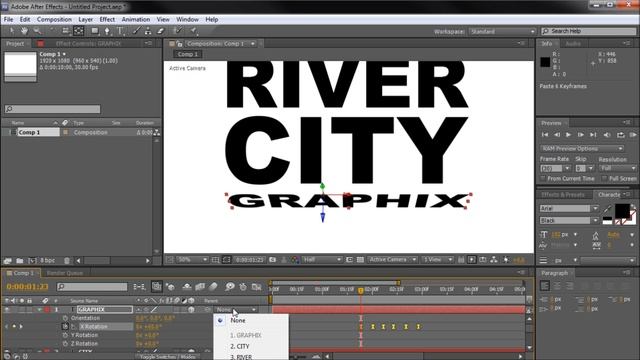
Task: Open the Composition menu
Action: tap(54, 19)
